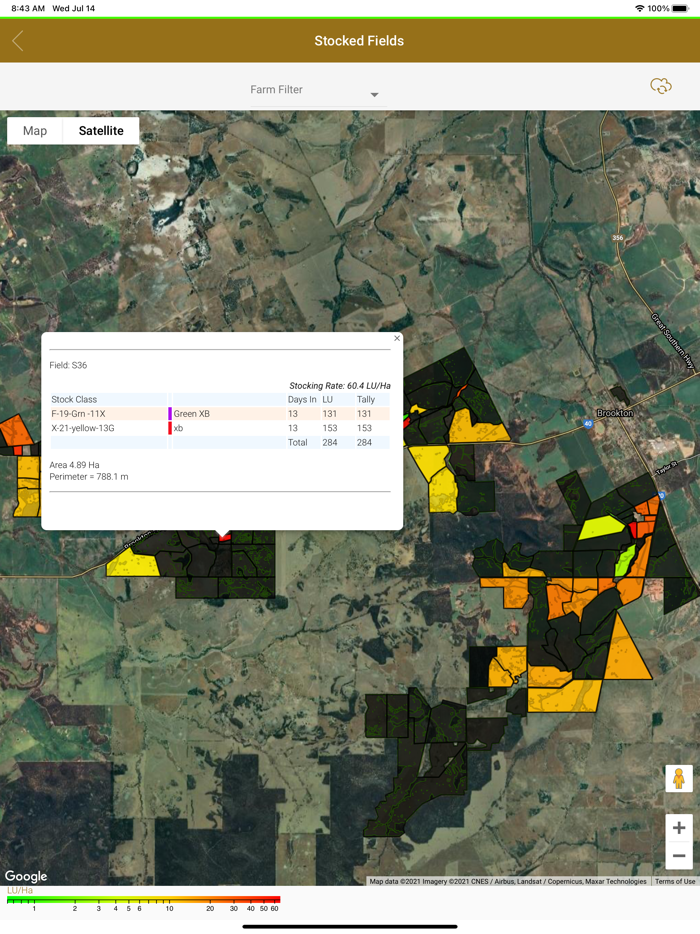Viewport: 700px width, 934px height.
Task: Open Street View pegman
Action: click(679, 779)
